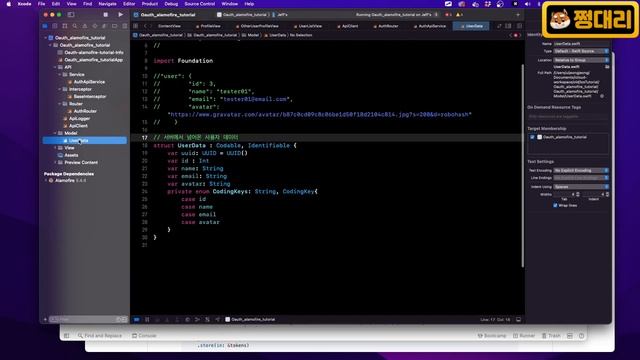Collapse the API folder
640x360 pixels.
tap(55, 67)
